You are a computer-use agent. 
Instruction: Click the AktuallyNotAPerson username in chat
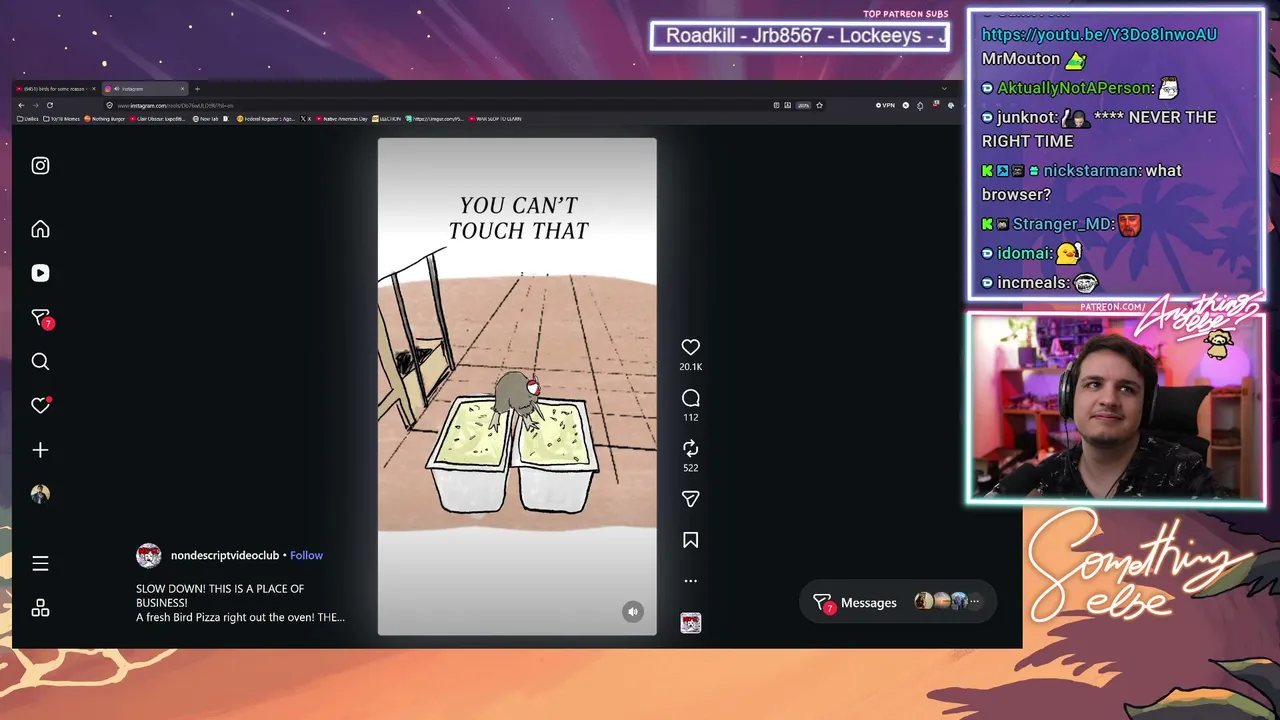(x=1074, y=89)
